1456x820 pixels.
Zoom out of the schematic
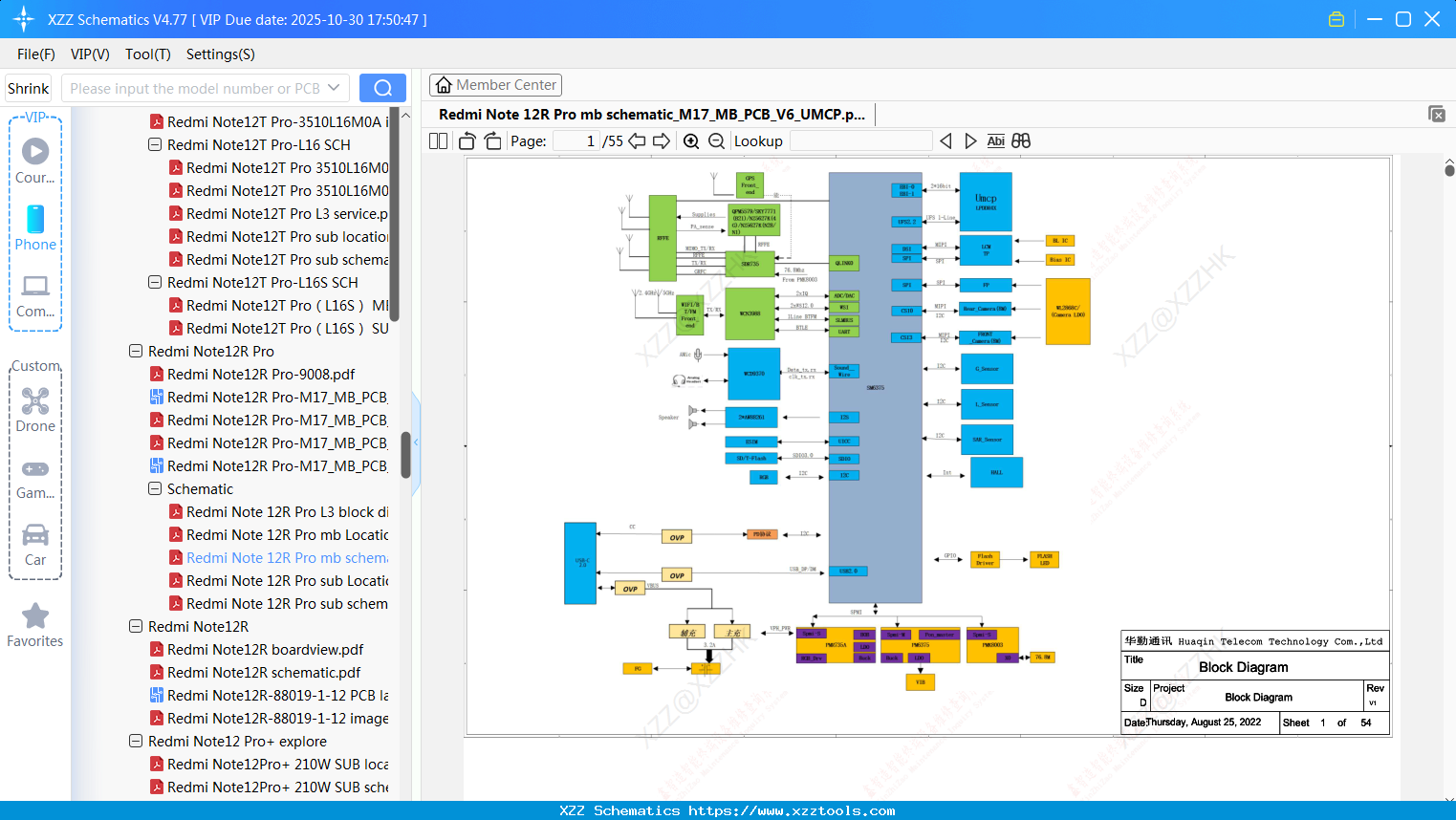[717, 141]
